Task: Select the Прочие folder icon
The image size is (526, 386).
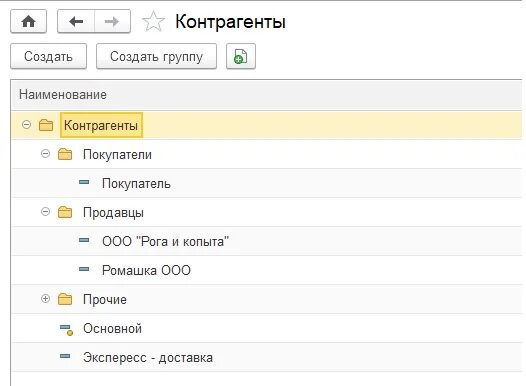Action: (65, 299)
